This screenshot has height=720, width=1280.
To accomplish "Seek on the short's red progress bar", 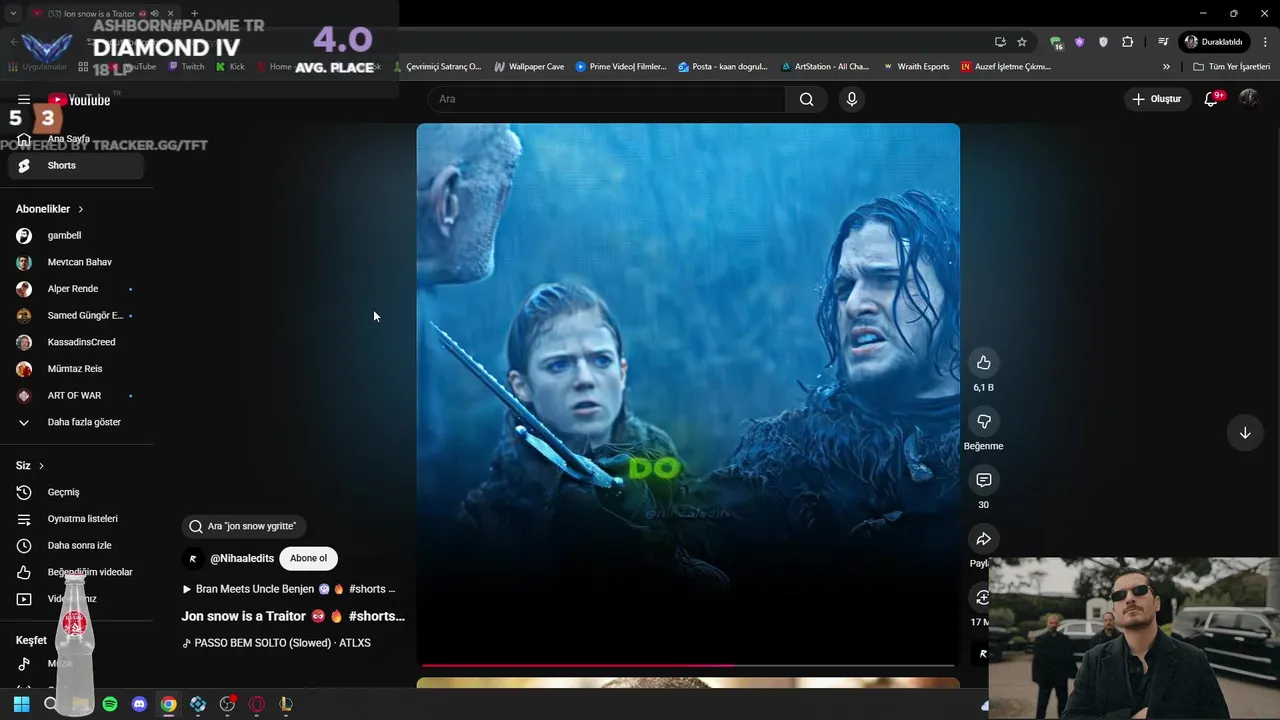I will 688,665.
